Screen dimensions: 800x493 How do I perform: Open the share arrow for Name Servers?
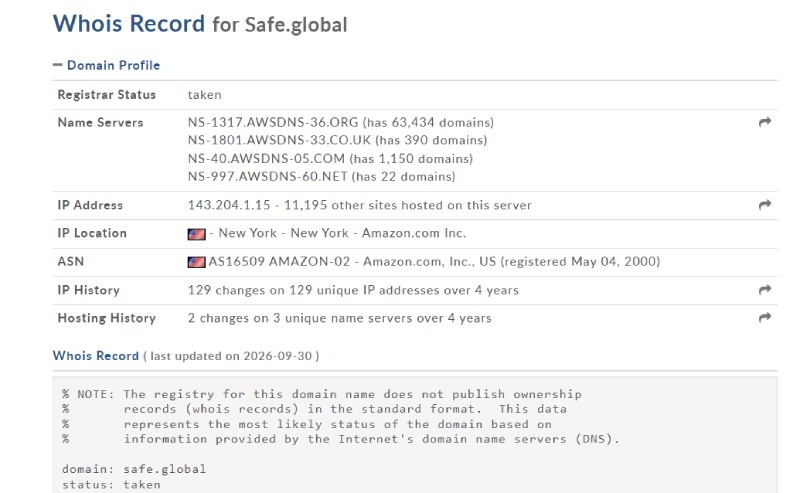pyautogui.click(x=764, y=122)
